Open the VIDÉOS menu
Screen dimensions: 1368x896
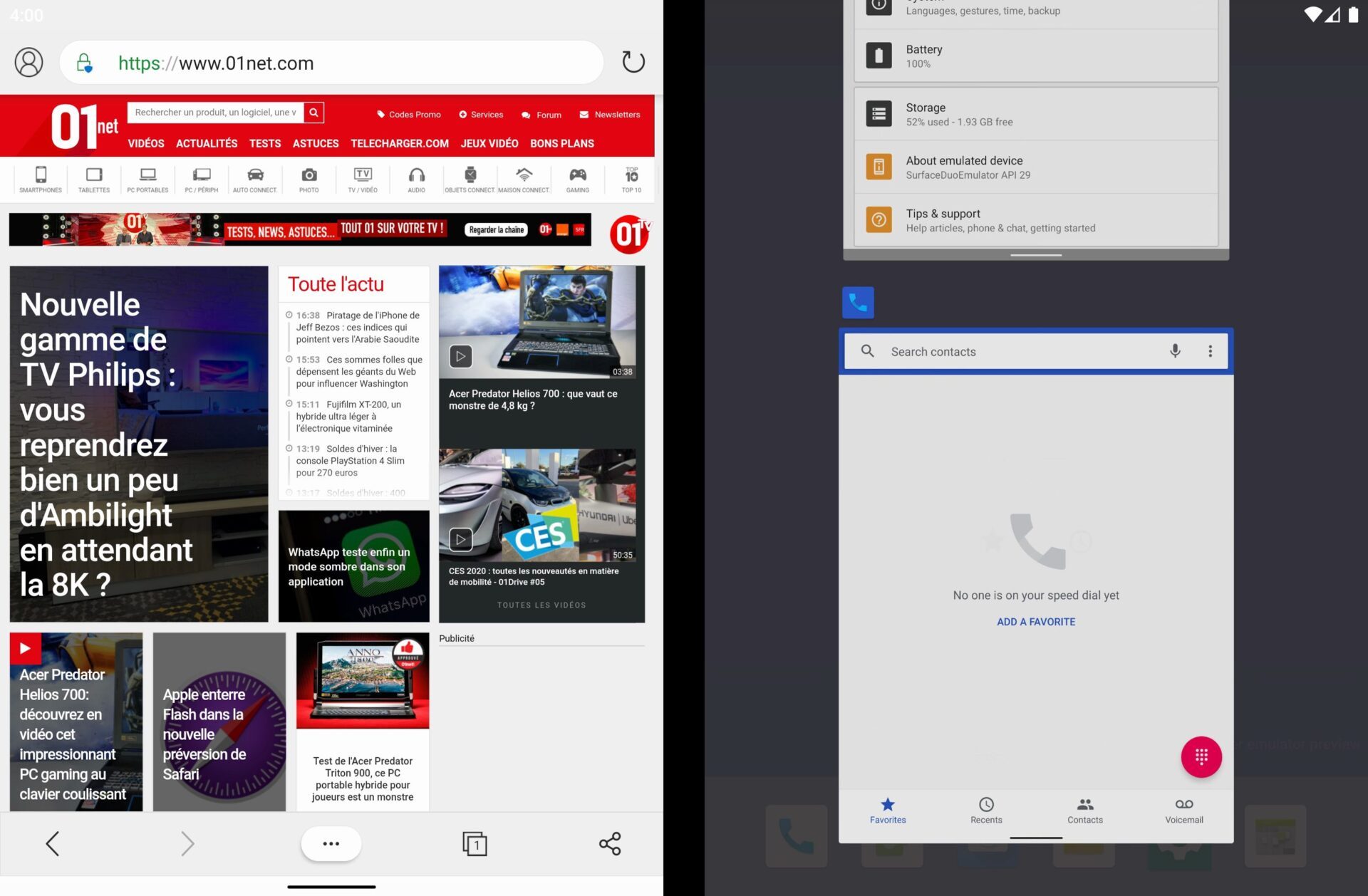point(146,143)
